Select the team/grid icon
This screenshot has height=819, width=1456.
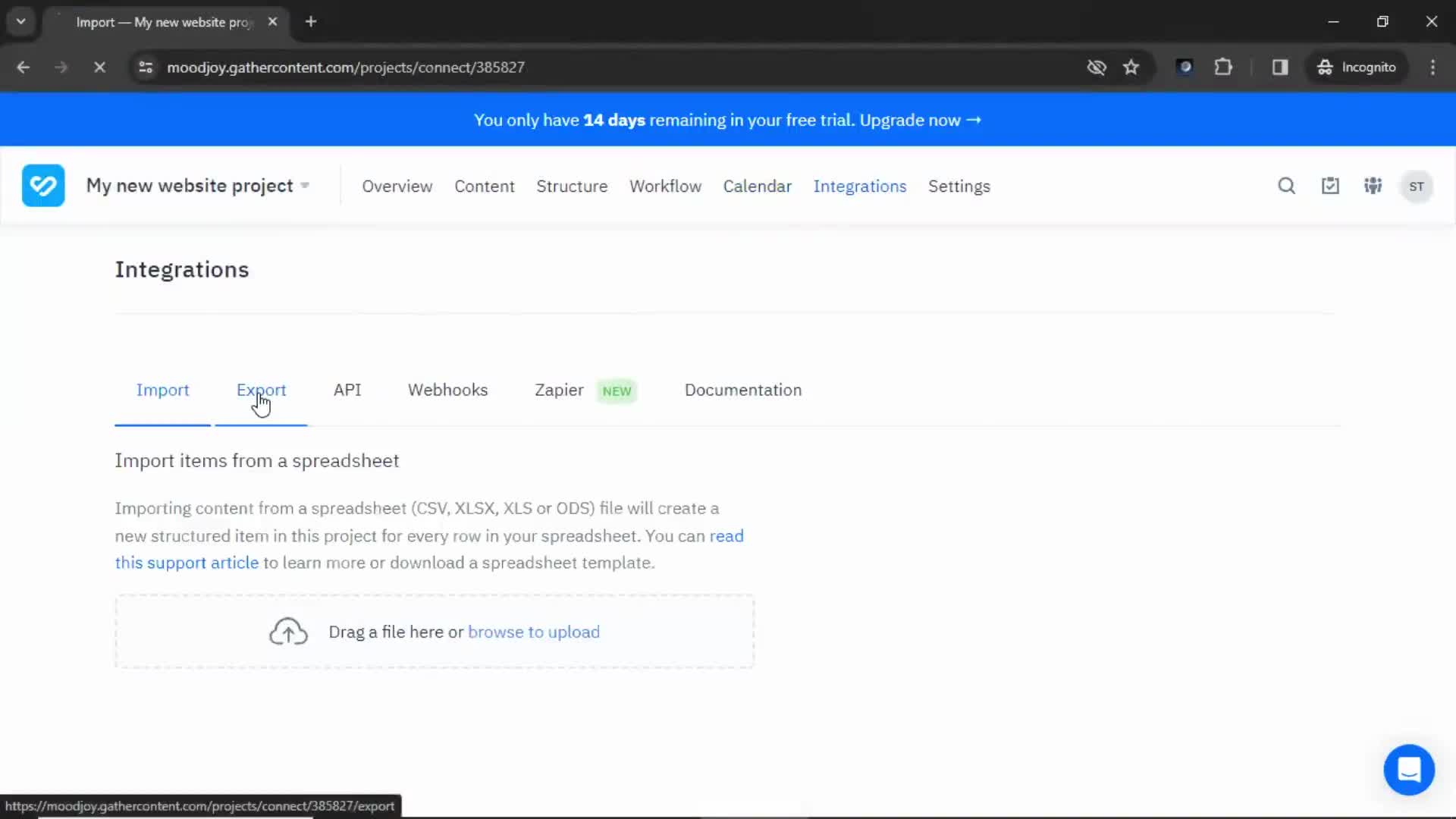[1374, 186]
